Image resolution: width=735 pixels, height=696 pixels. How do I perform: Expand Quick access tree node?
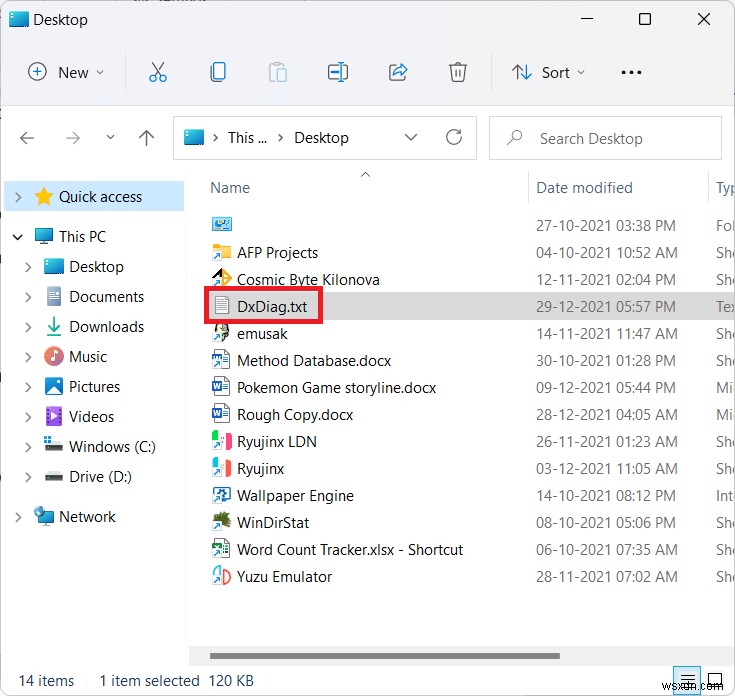pos(18,196)
